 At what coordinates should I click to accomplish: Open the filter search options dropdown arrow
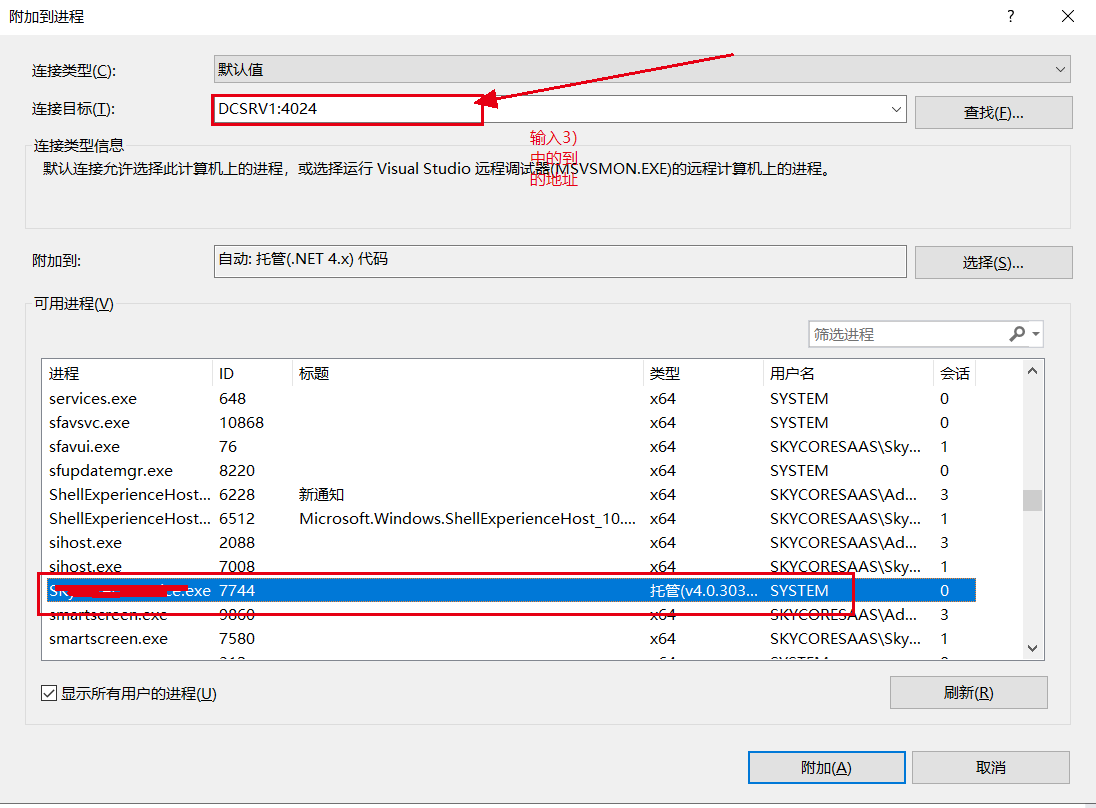1036,334
